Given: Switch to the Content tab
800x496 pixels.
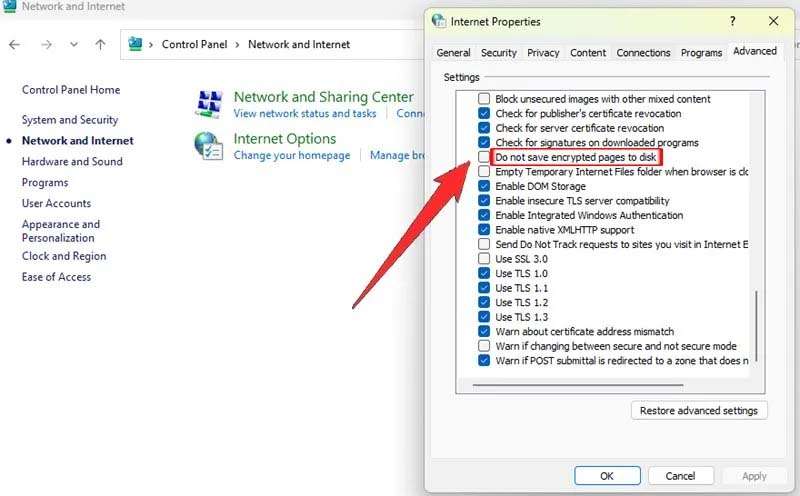Looking at the screenshot, I should click(588, 53).
